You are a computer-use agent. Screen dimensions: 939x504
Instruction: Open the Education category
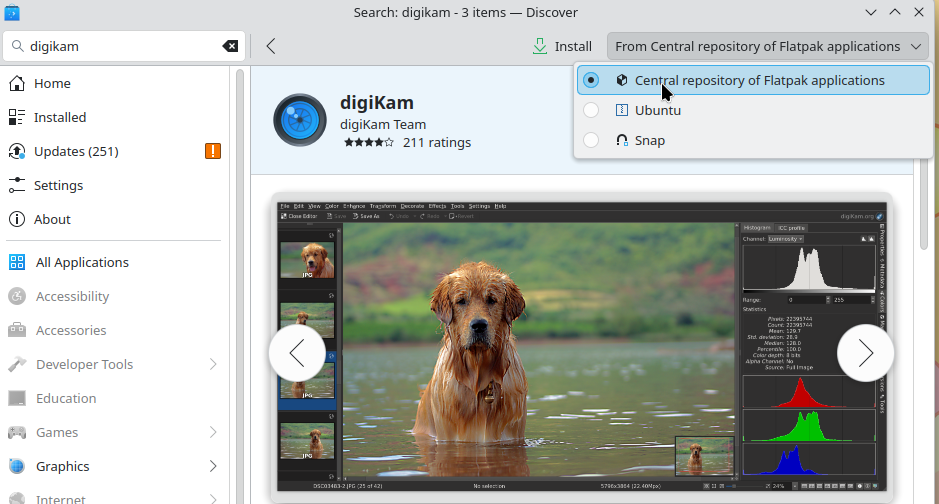pos(114,399)
